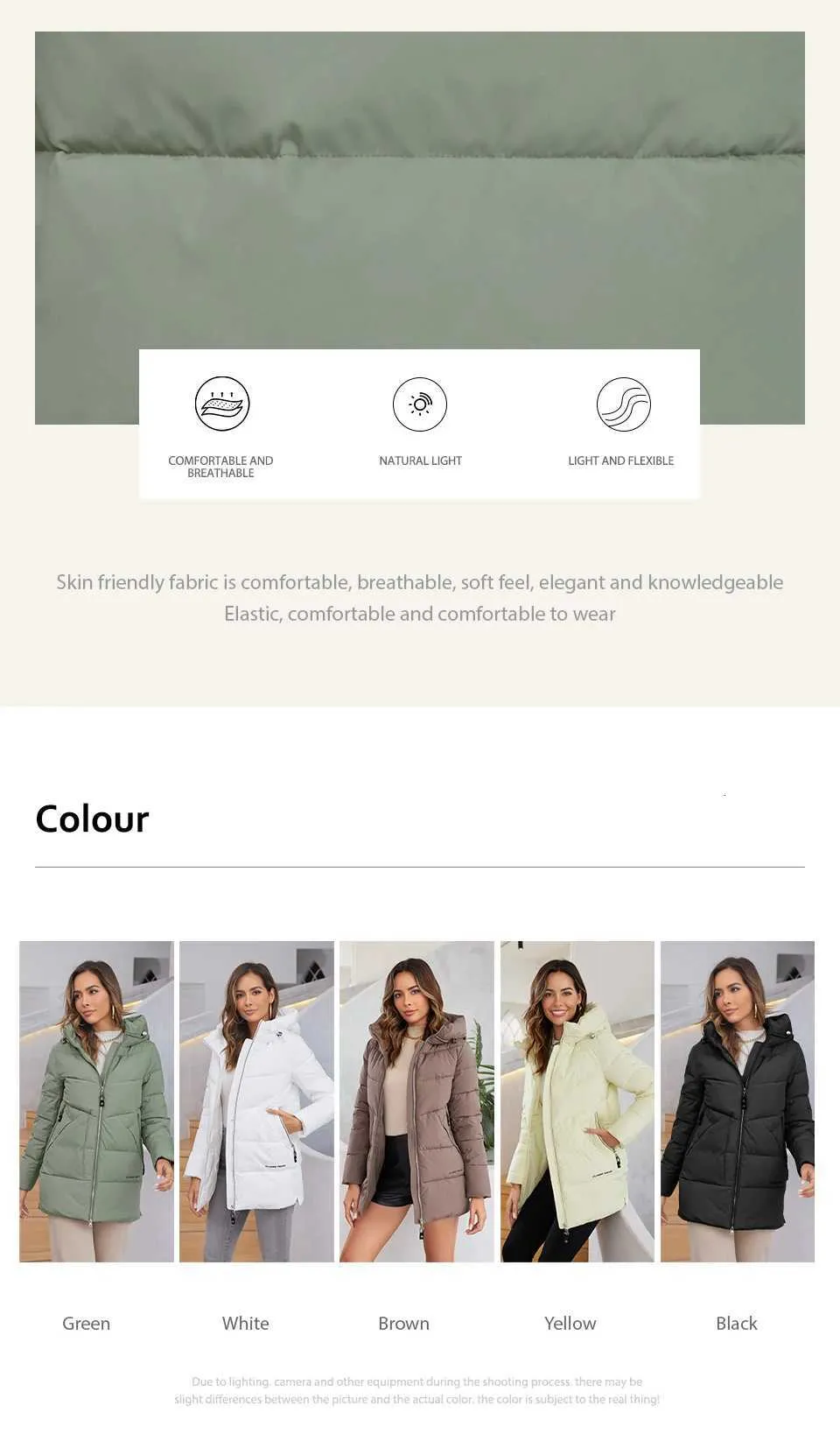
Task: Click the LIGHT AND FLEXIBLE caption
Action: coord(620,460)
